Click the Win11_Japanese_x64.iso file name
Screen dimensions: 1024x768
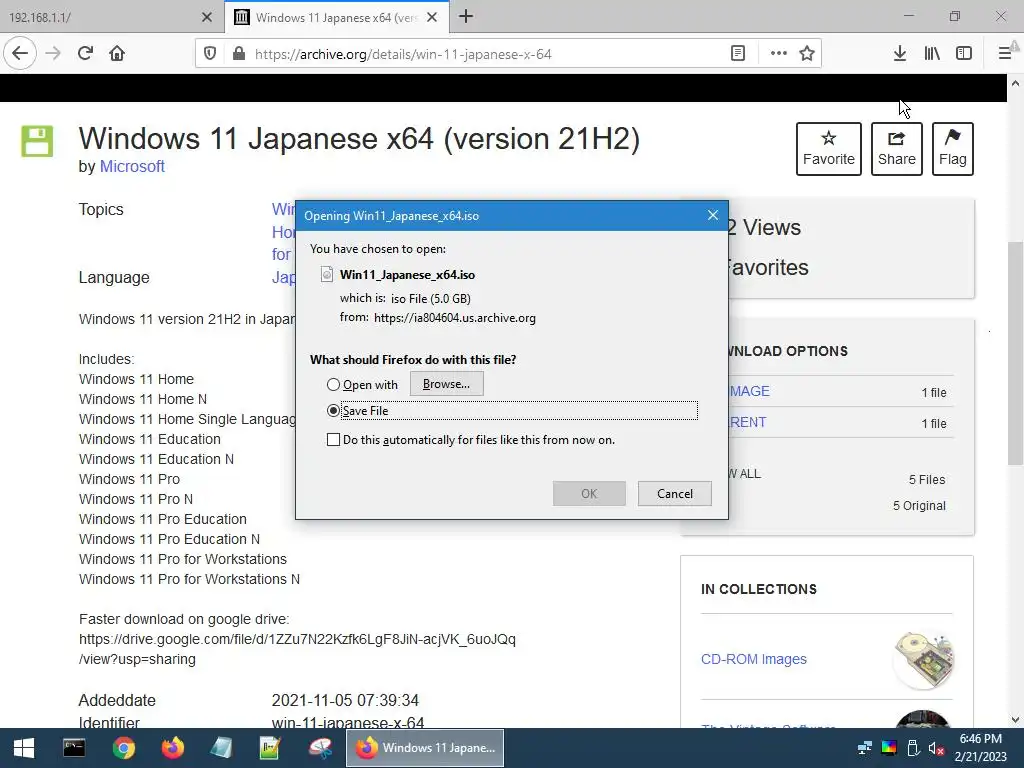click(x=407, y=275)
